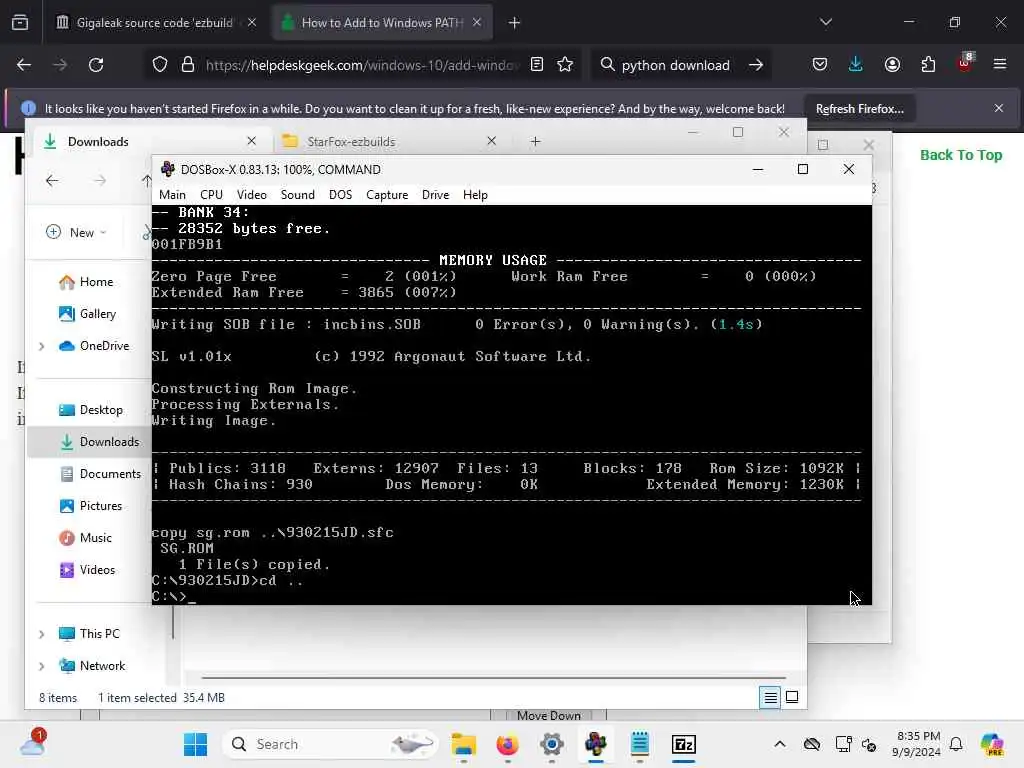
Task: Click the python download search field
Action: pyautogui.click(x=675, y=65)
